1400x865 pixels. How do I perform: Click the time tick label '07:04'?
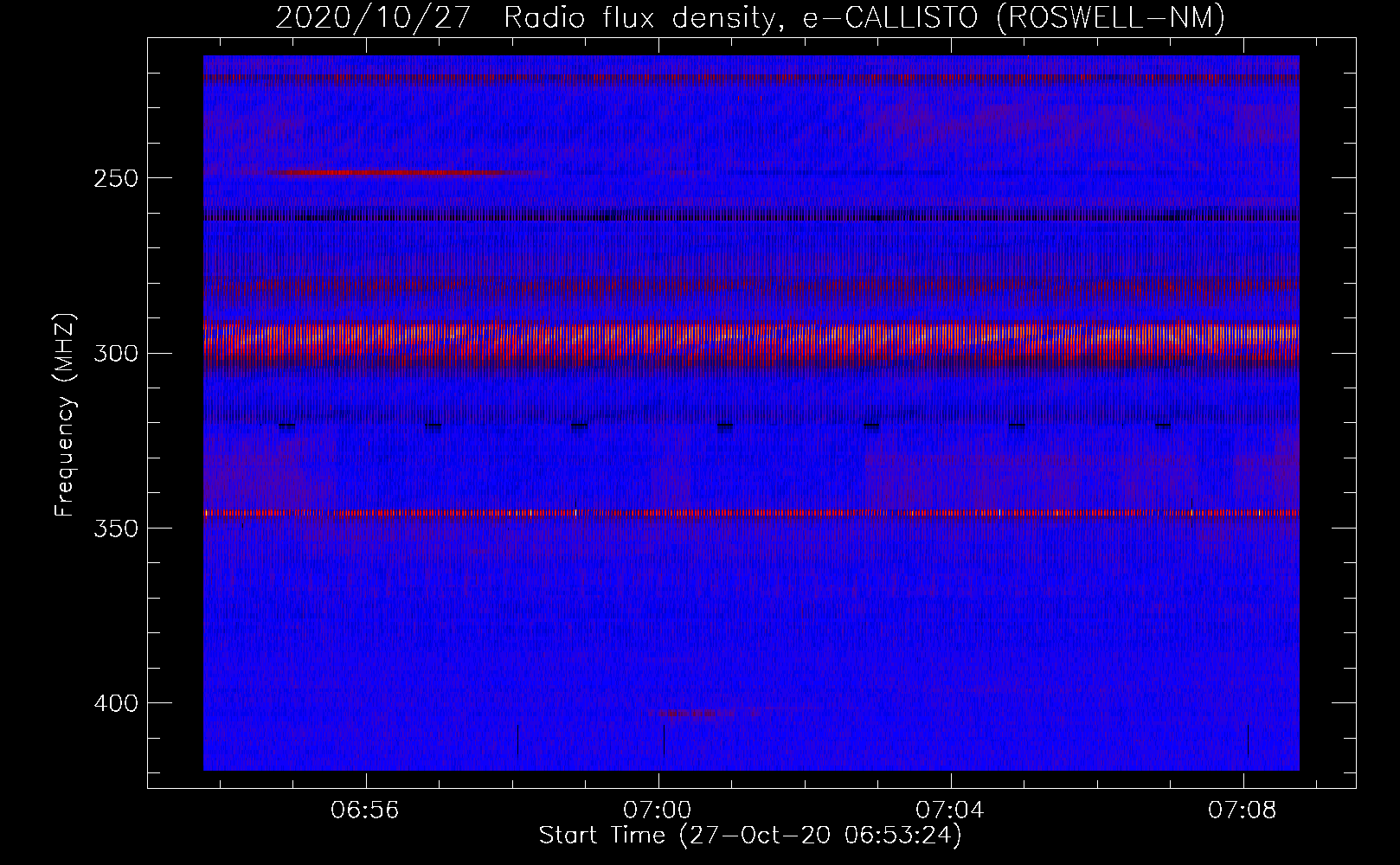[950, 811]
